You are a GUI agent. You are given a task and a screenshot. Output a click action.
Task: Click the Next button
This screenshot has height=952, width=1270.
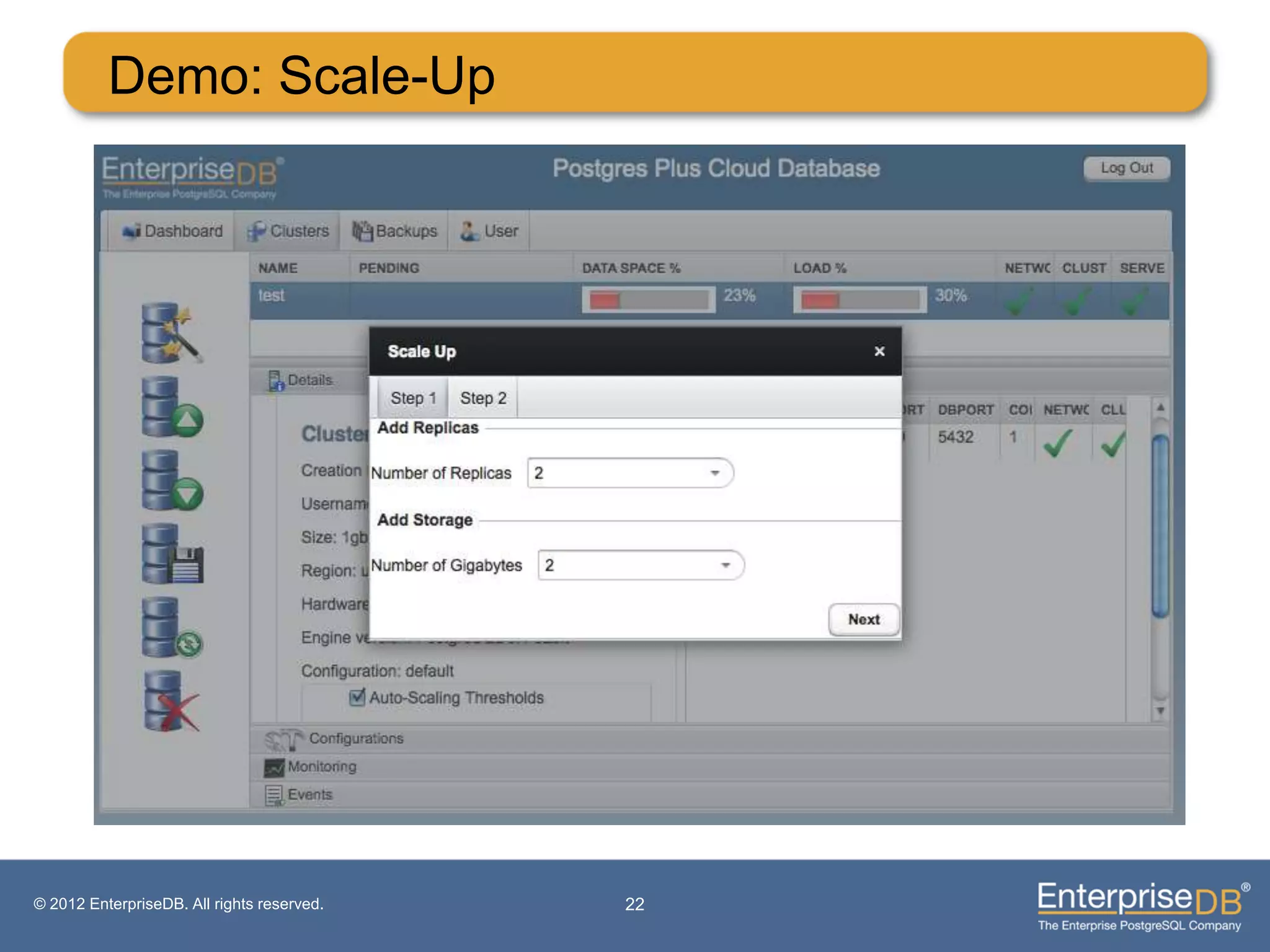click(x=864, y=619)
